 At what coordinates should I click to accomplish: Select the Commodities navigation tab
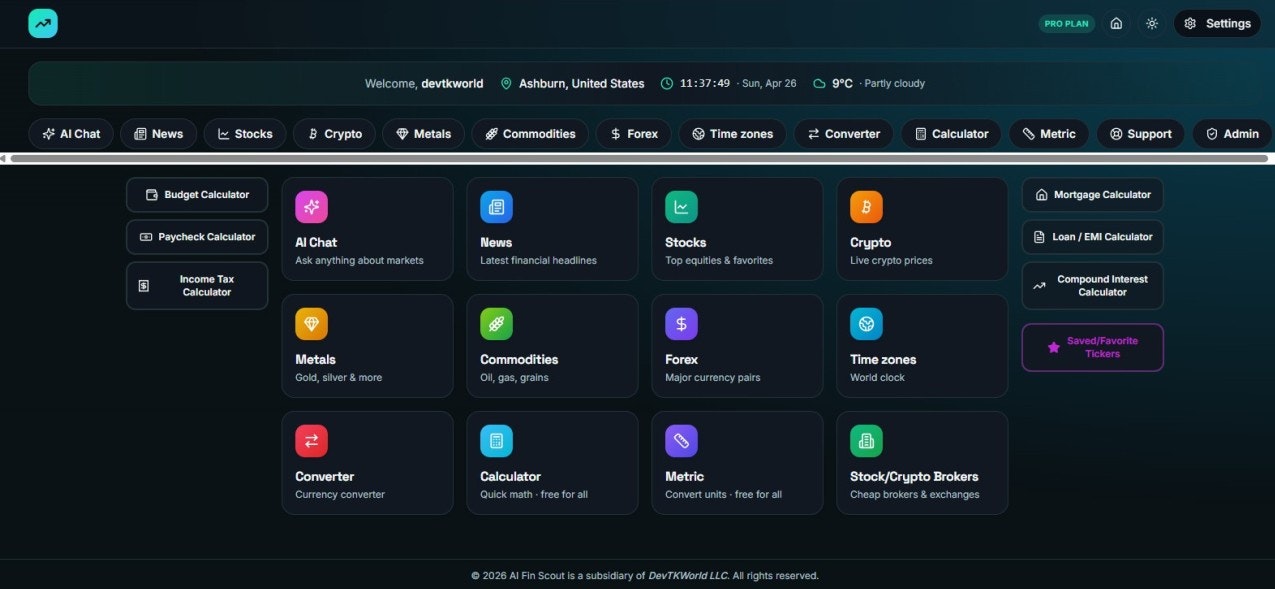point(530,134)
